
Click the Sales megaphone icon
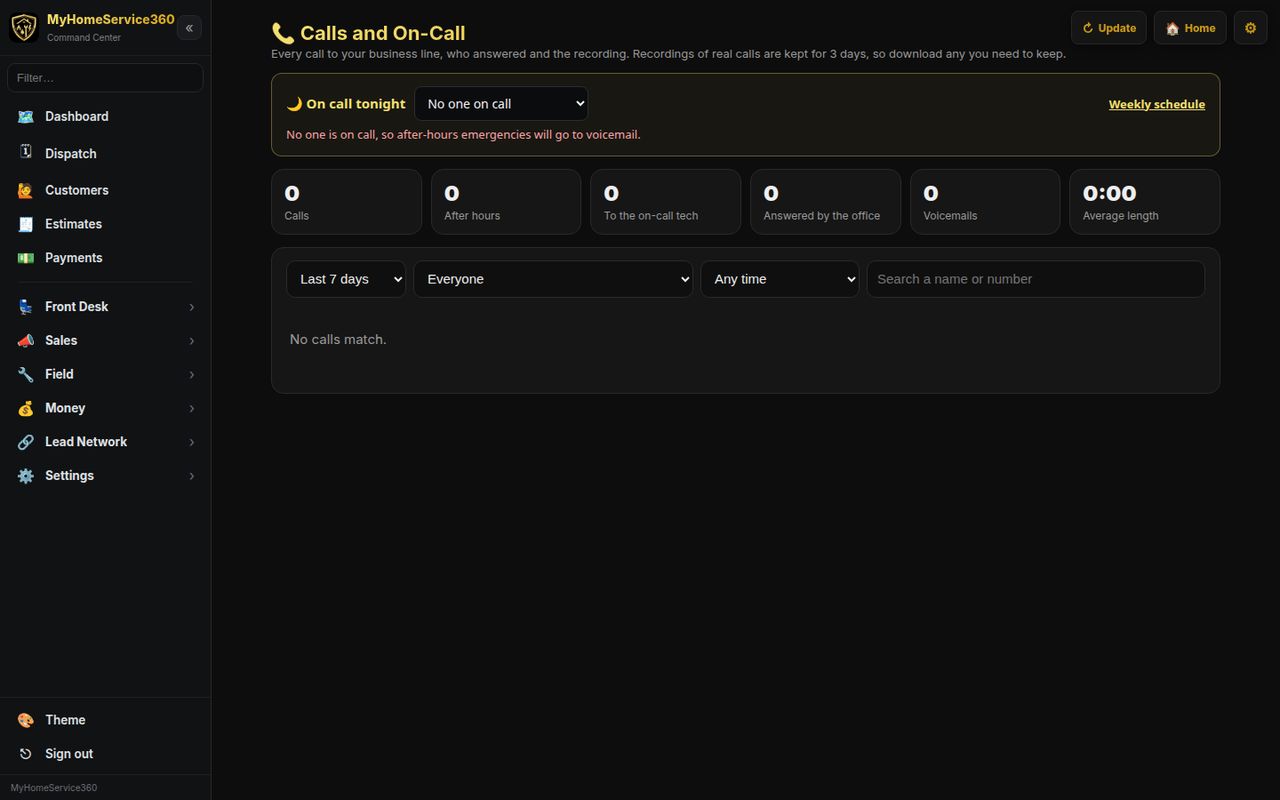coord(26,341)
